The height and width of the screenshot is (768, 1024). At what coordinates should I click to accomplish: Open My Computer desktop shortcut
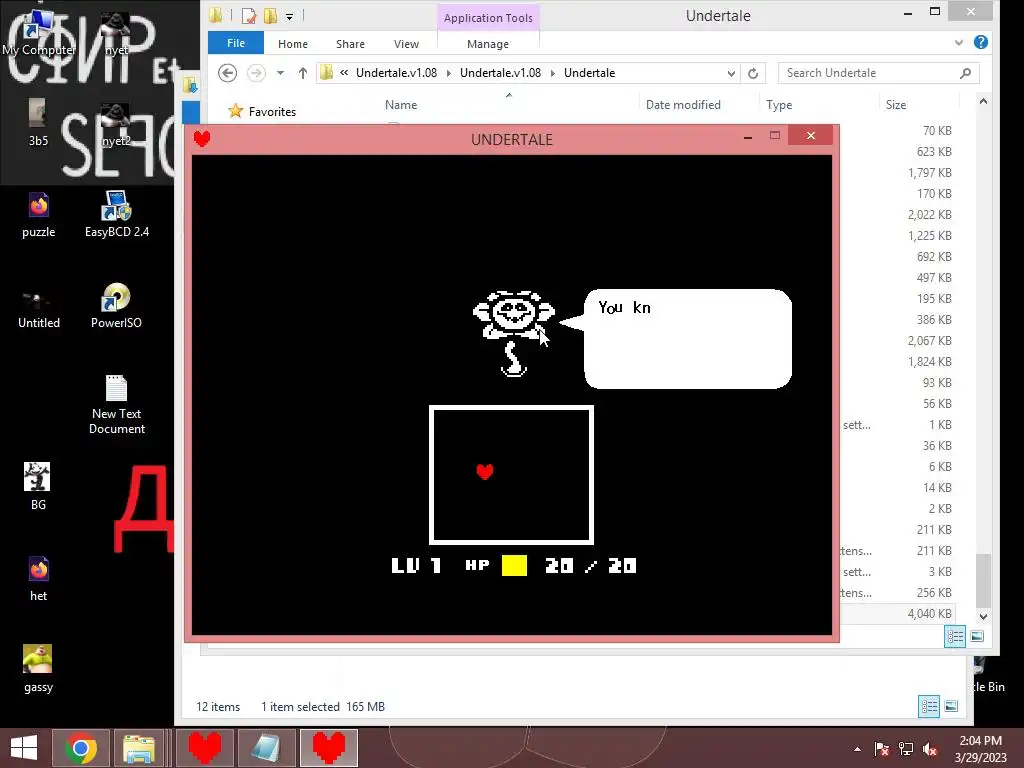click(x=38, y=33)
